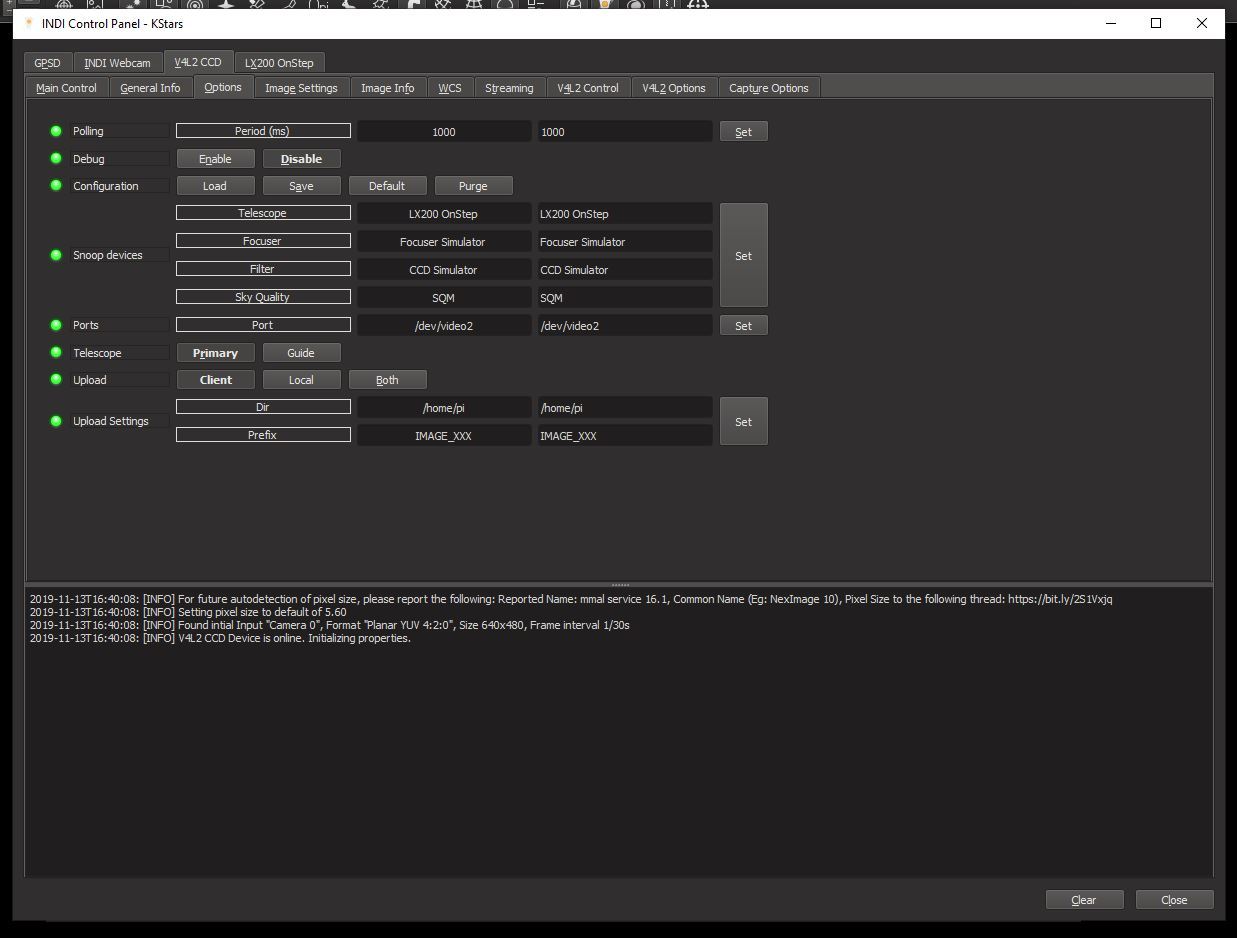Click the log line about autodetection of pixel size
The width and height of the screenshot is (1237, 938).
[x=571, y=599]
